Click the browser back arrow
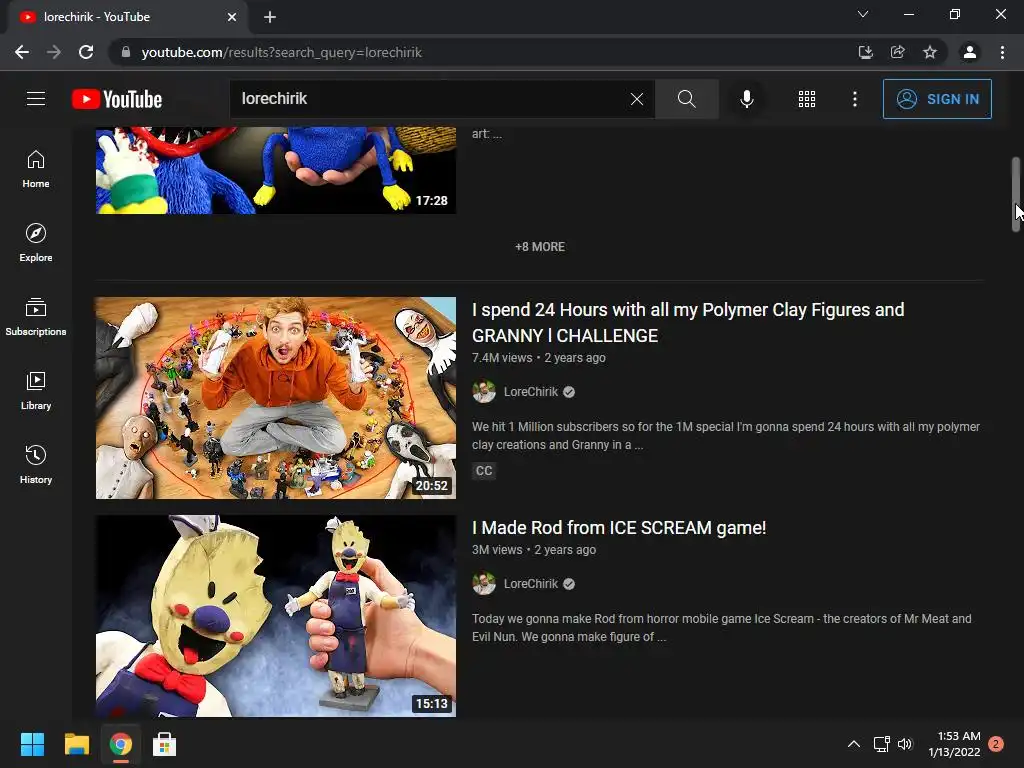This screenshot has height=768, width=1024. [x=22, y=52]
